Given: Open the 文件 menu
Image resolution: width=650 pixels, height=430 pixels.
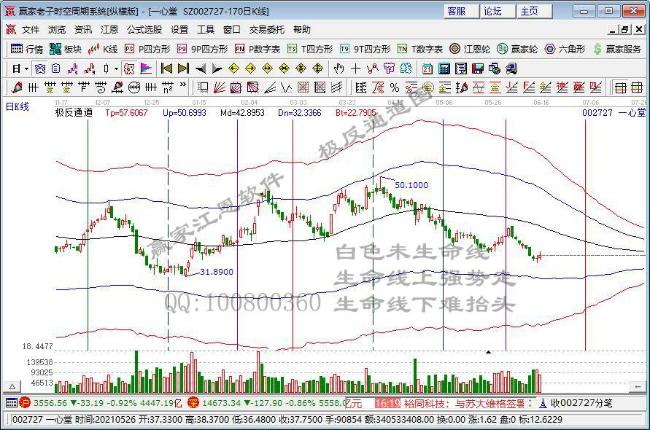Looking at the screenshot, I should tap(30, 30).
